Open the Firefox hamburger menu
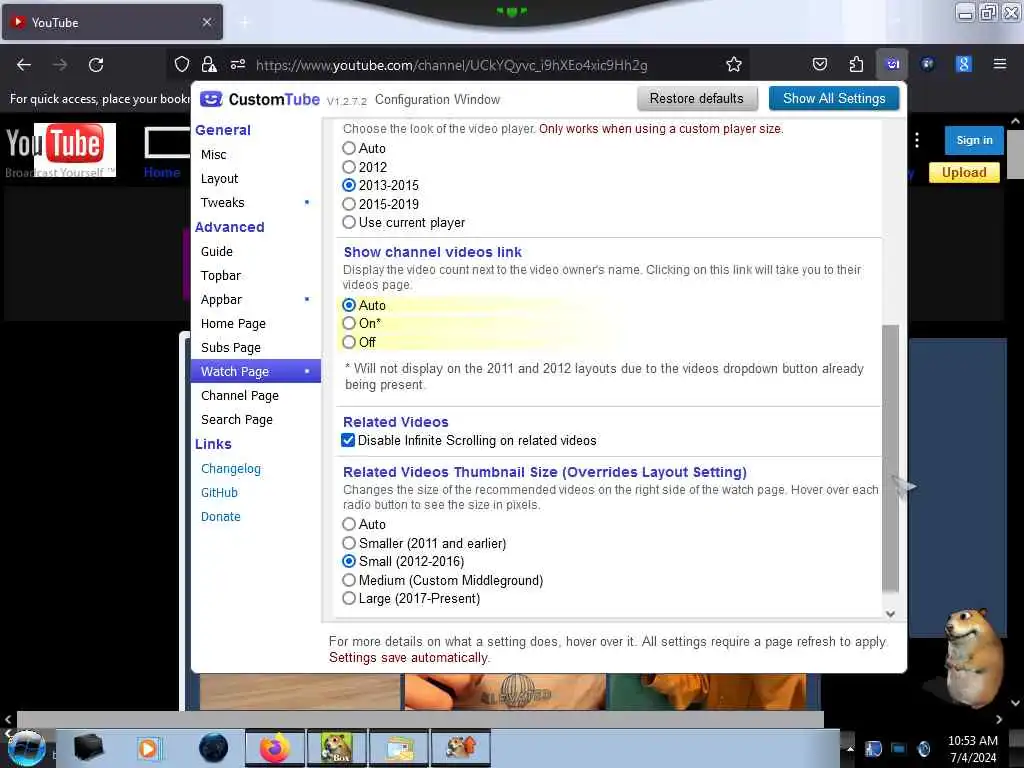The image size is (1024, 768). coord(999,64)
